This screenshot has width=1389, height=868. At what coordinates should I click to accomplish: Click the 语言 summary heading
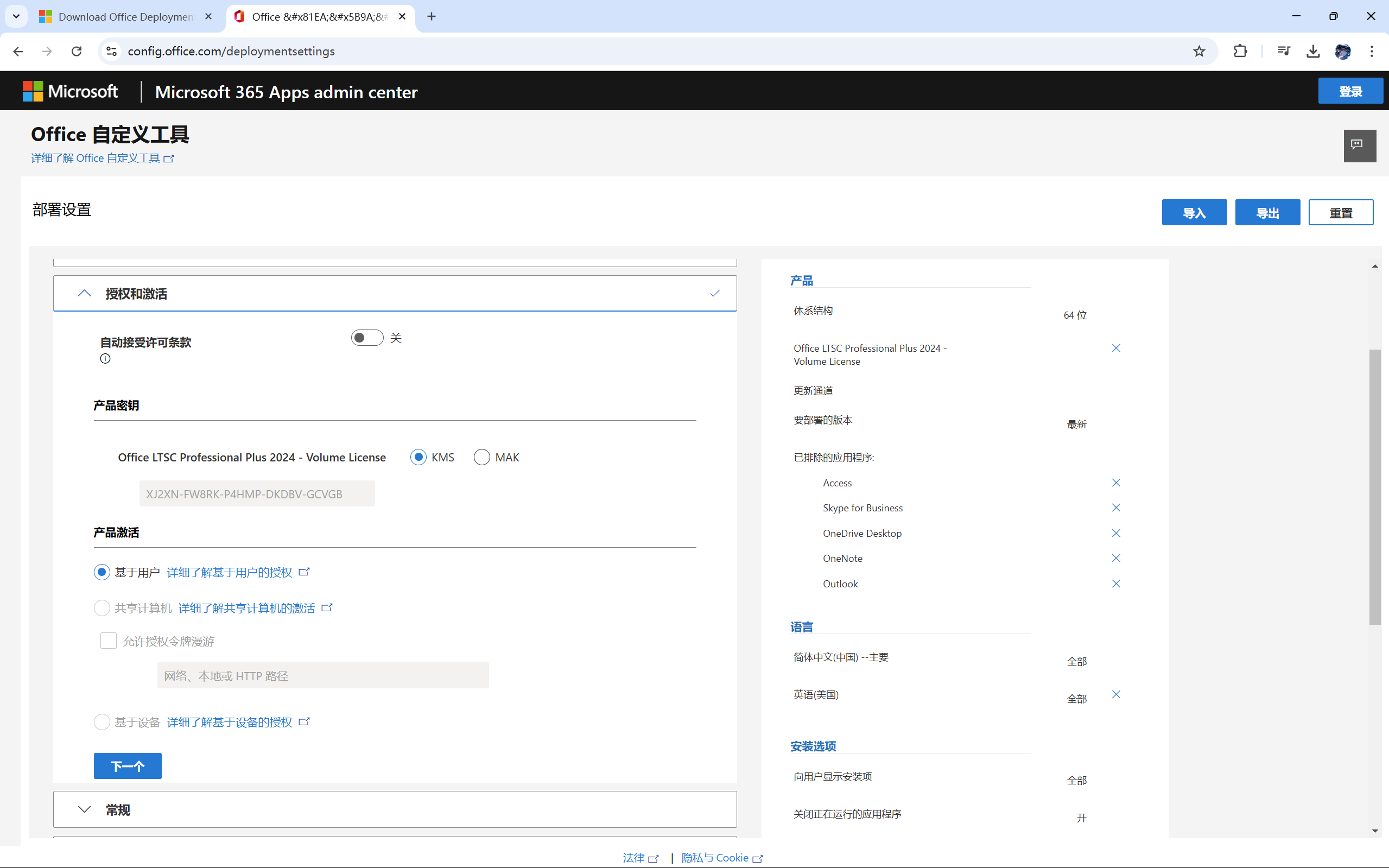pos(802,627)
